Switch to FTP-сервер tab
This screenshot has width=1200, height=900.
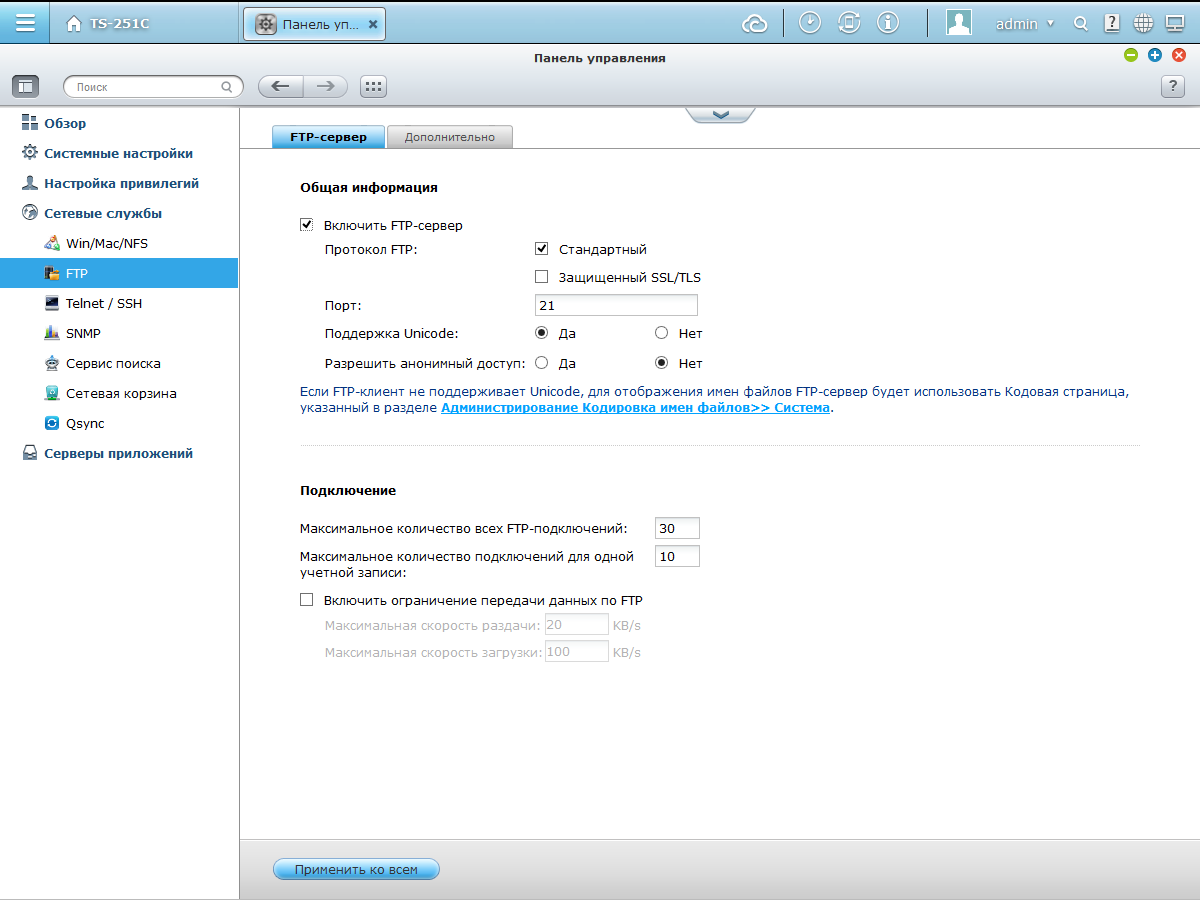click(328, 137)
